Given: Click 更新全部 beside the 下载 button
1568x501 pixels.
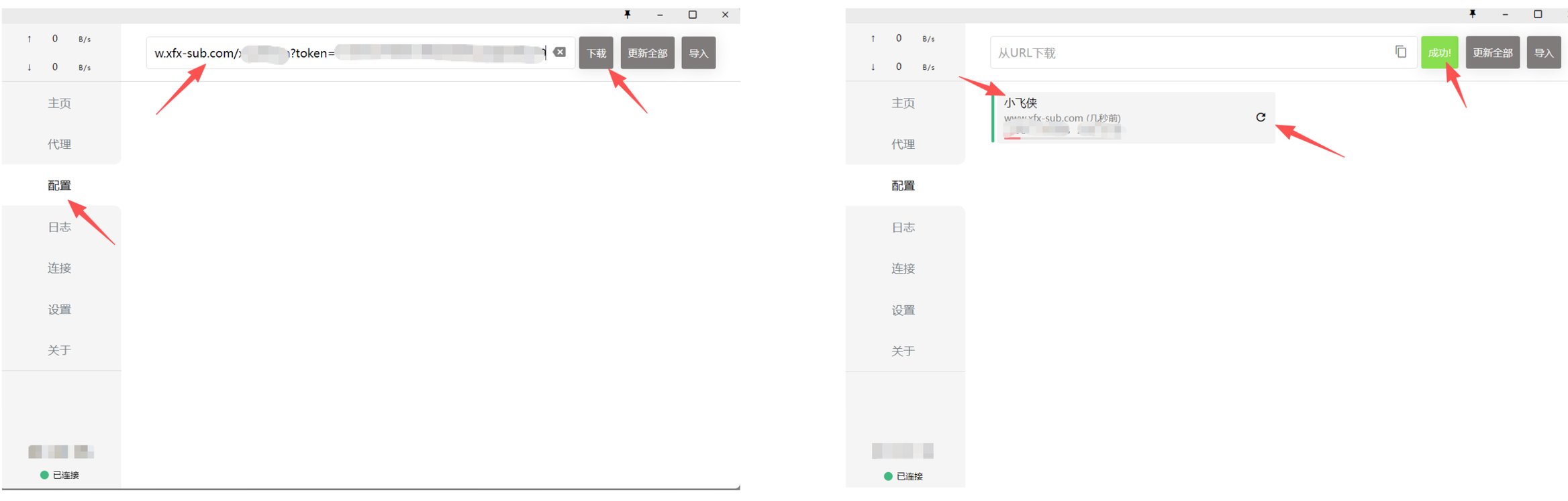Looking at the screenshot, I should tap(647, 53).
